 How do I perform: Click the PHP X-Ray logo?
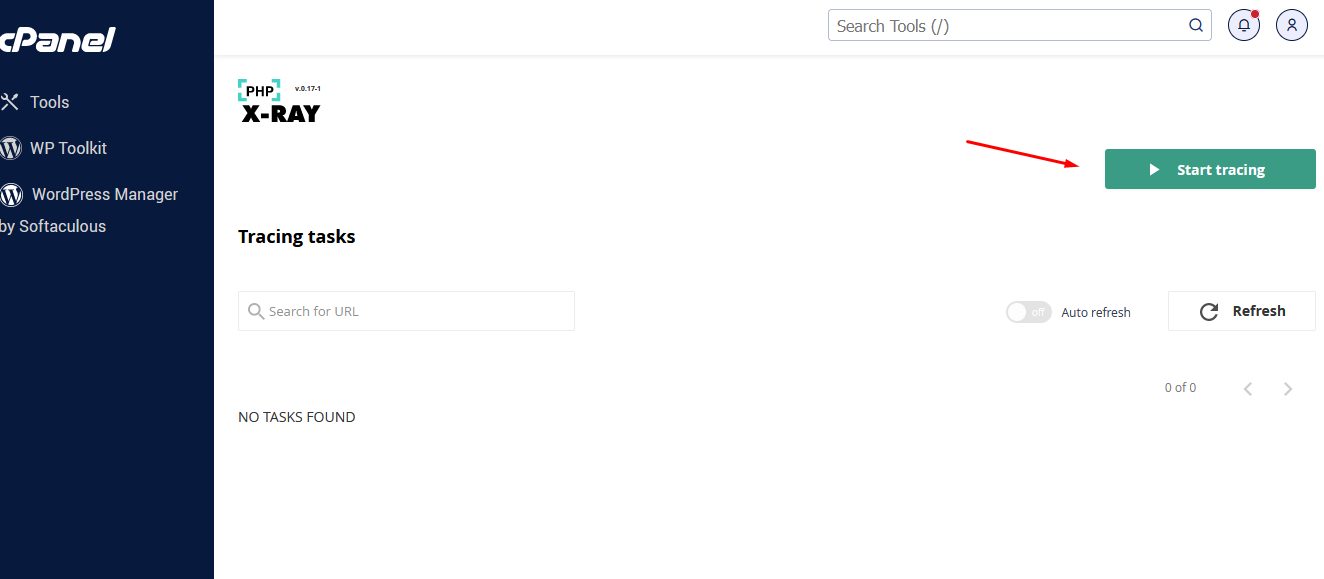(x=279, y=102)
